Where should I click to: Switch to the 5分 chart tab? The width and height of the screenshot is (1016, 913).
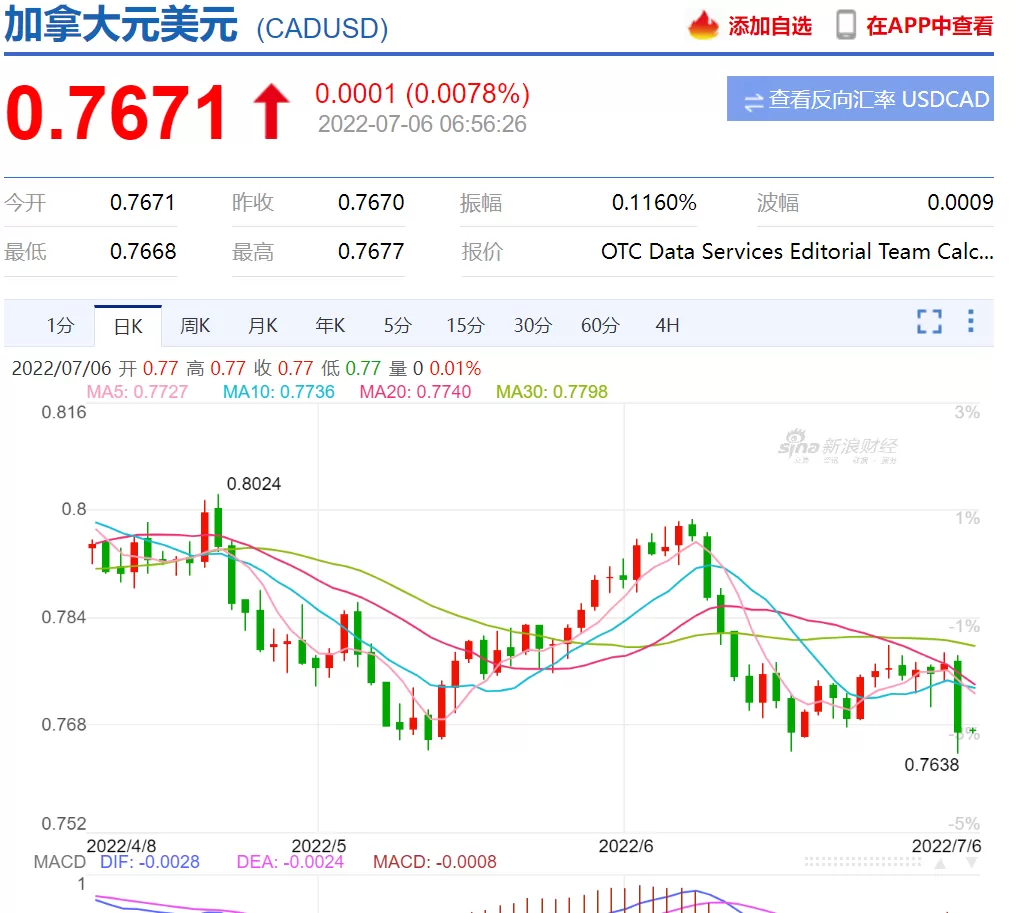point(397,325)
